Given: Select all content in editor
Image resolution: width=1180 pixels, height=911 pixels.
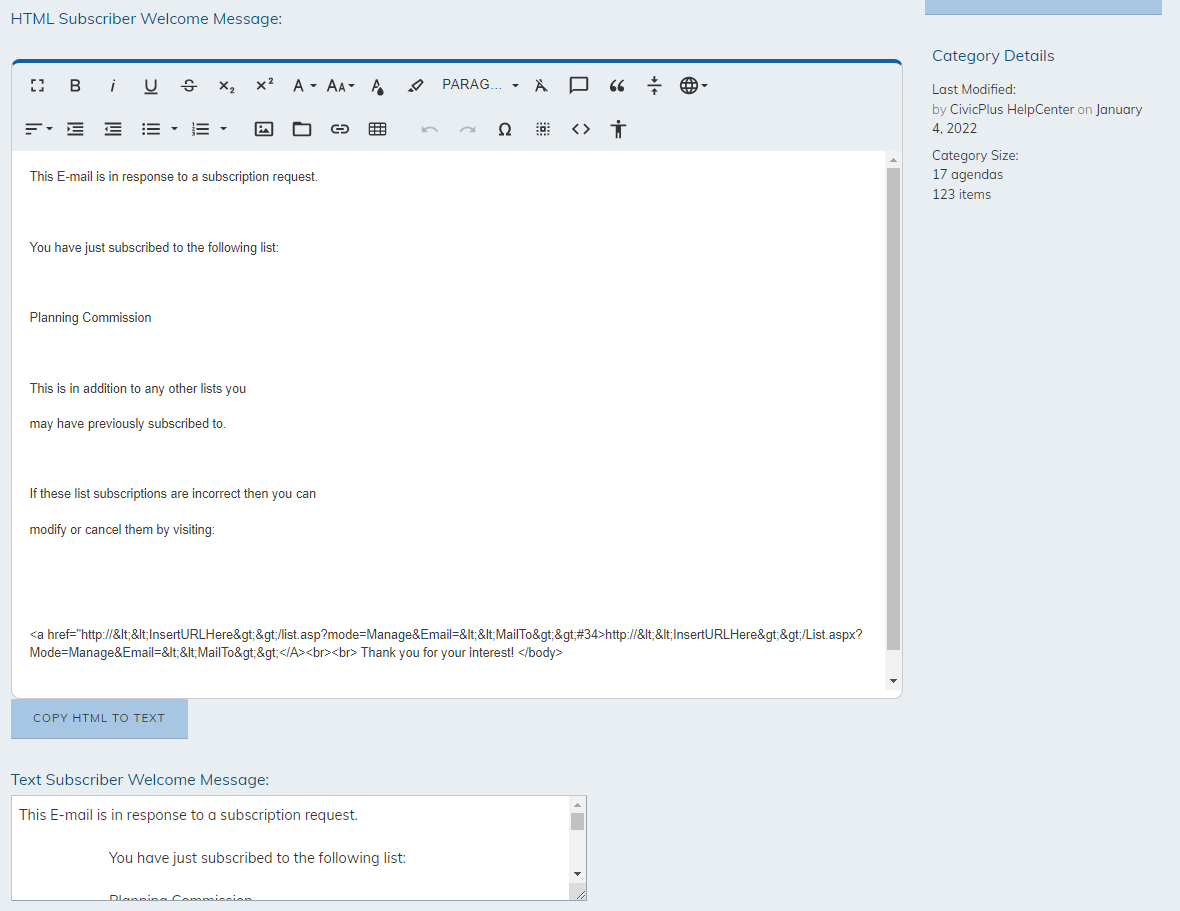Looking at the screenshot, I should click(x=543, y=129).
